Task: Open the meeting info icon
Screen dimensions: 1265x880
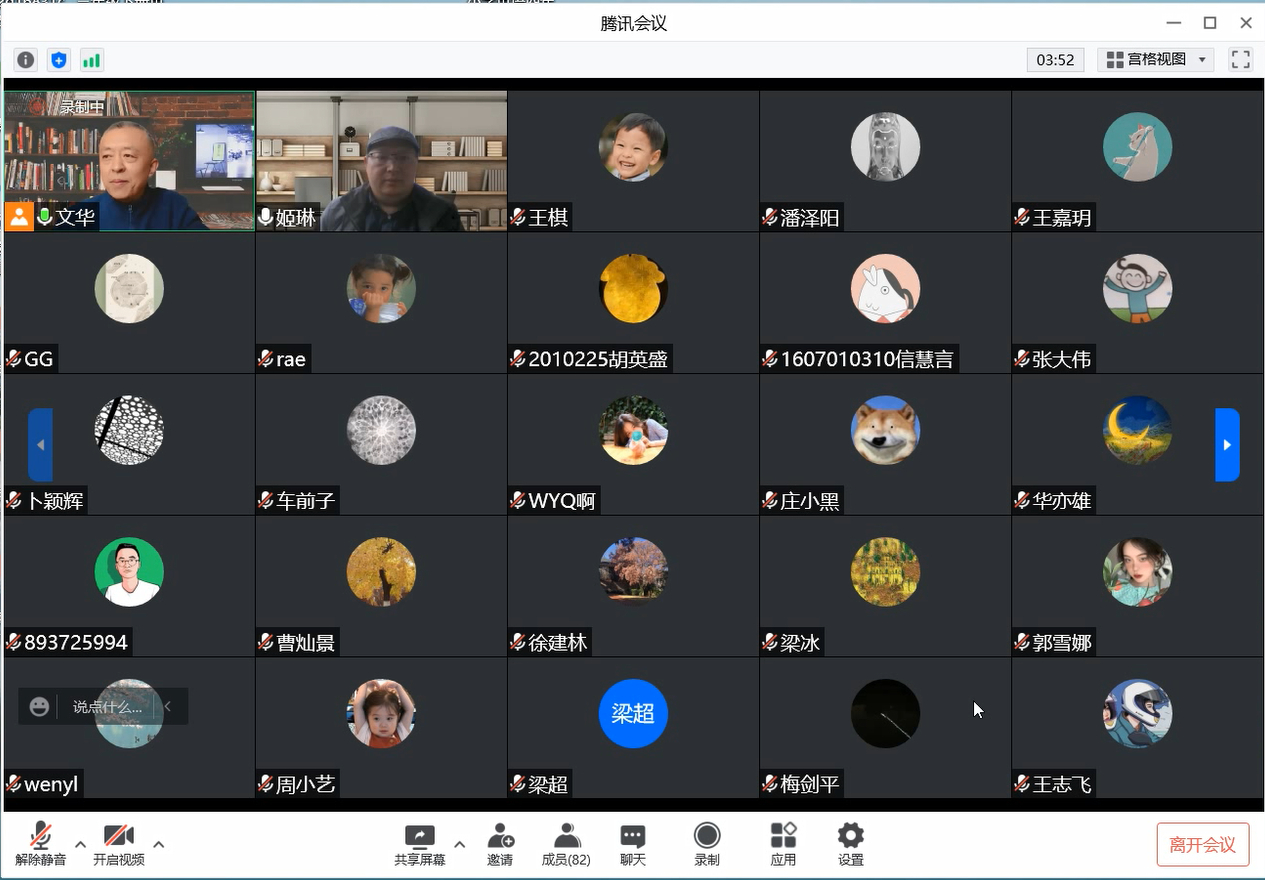Action: 26,60
